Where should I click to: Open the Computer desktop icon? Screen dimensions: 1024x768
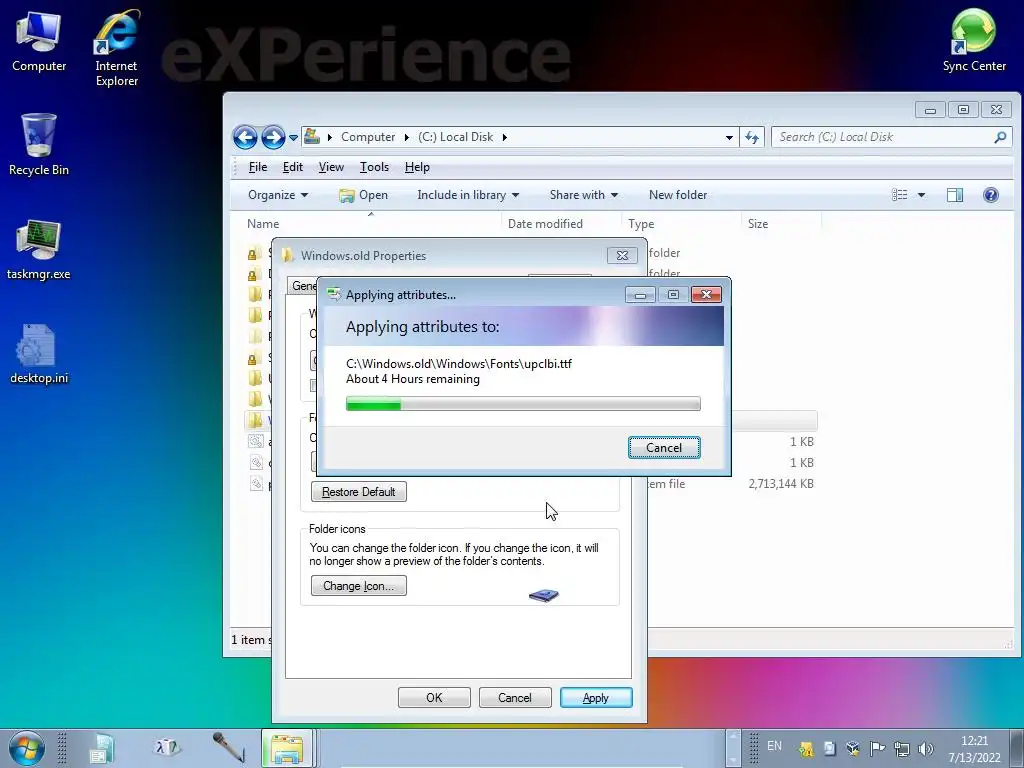tap(39, 40)
